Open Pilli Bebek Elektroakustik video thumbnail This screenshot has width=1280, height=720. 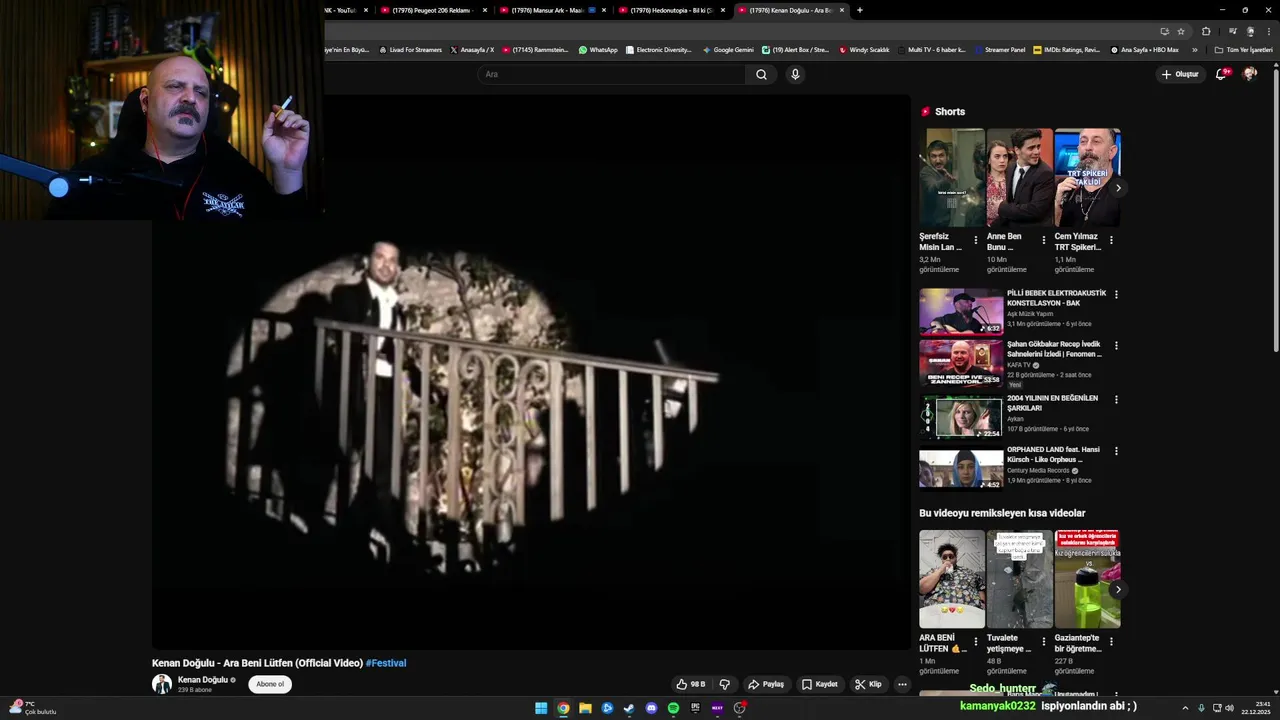[x=961, y=311]
